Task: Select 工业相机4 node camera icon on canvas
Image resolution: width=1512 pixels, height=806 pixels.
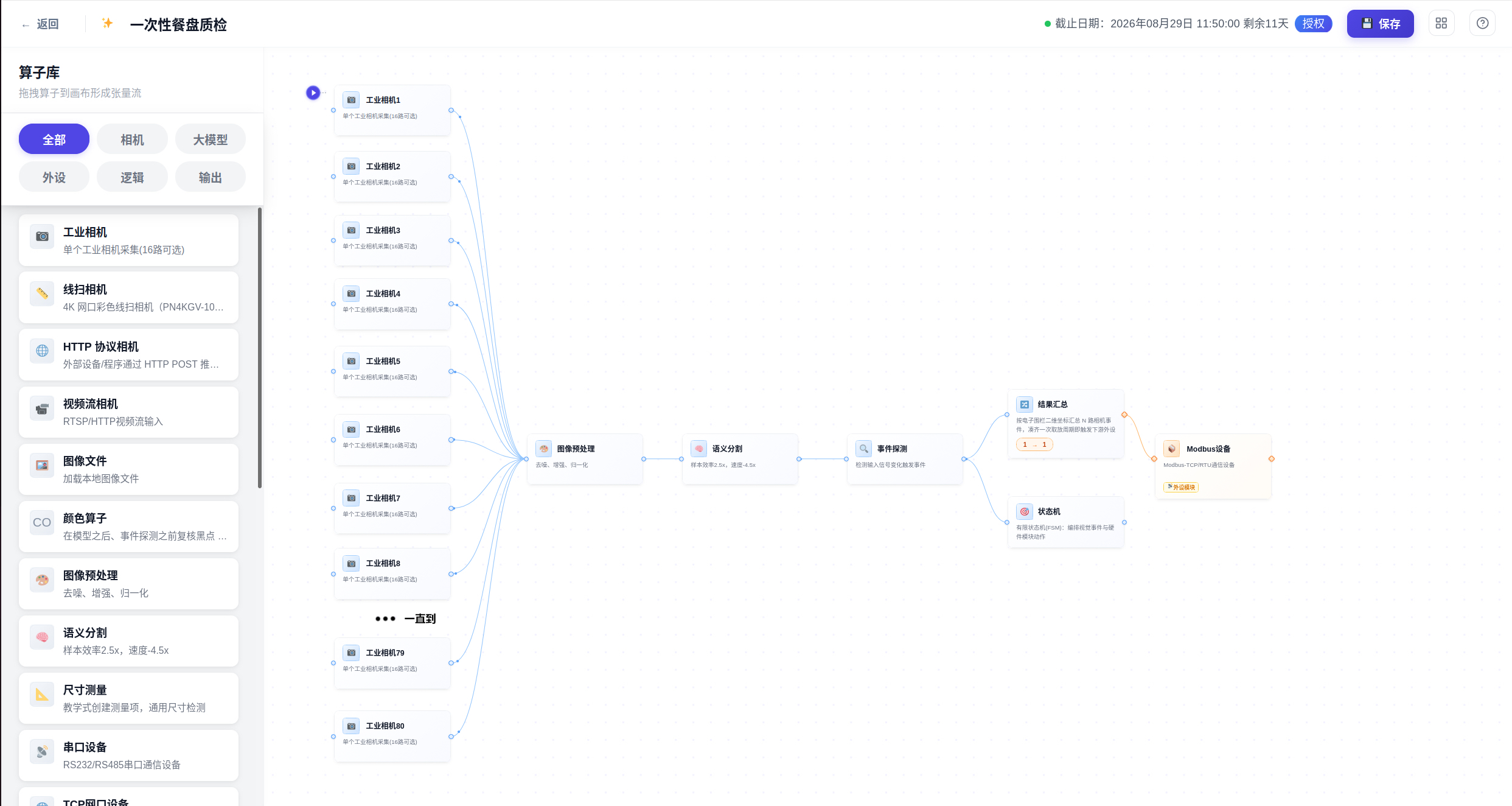Action: click(351, 293)
